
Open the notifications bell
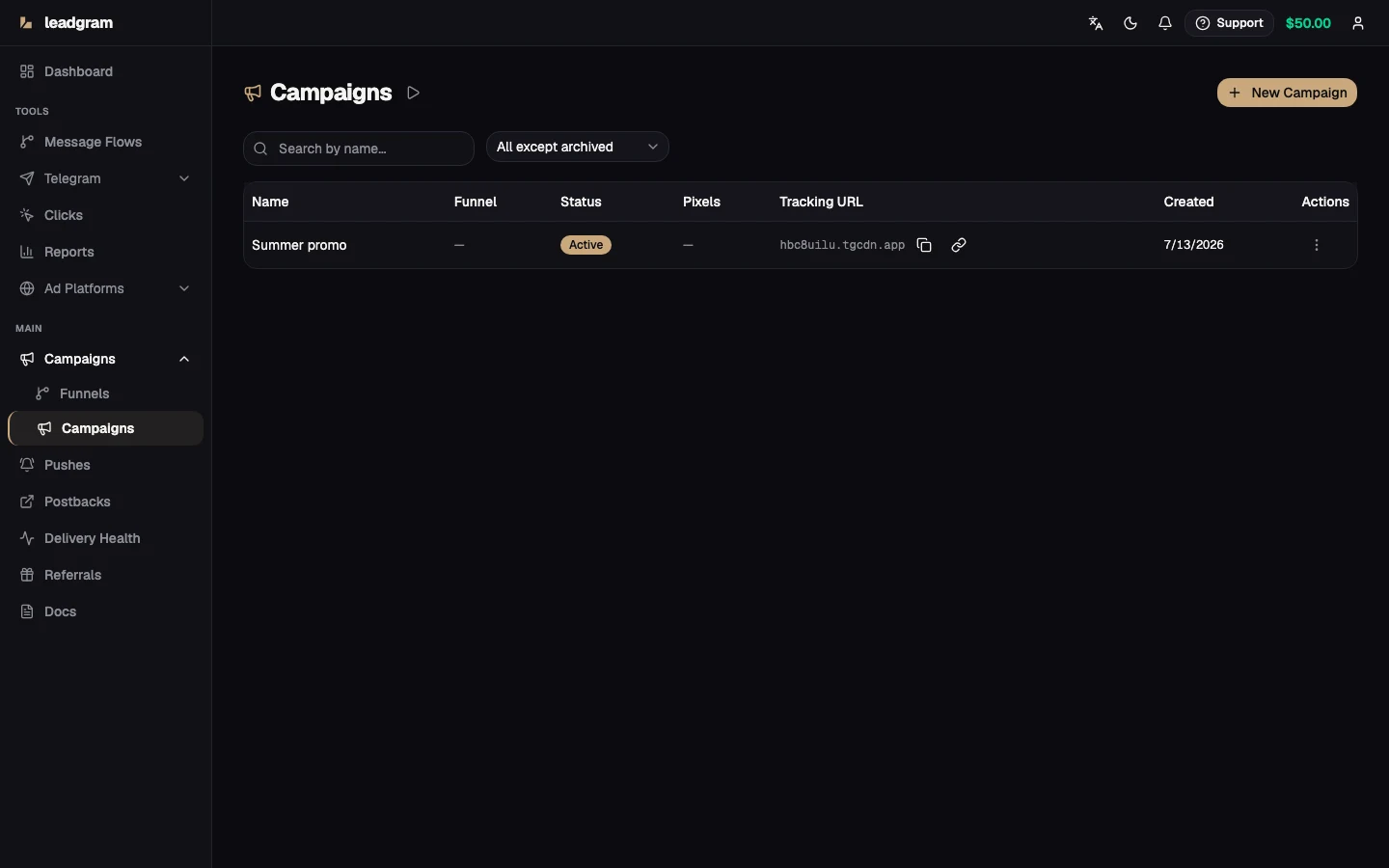pyautogui.click(x=1165, y=23)
